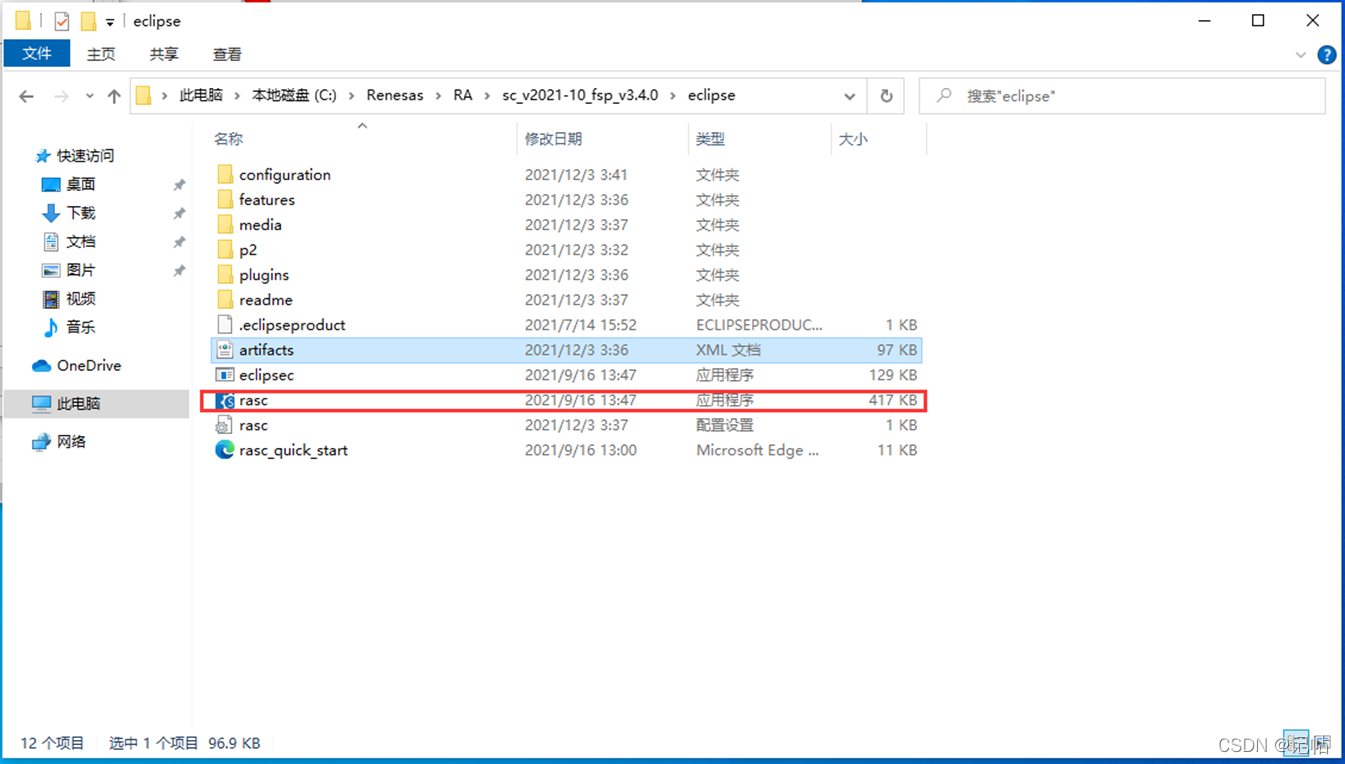Unpin Documents via its pin icon
The image size is (1345, 764).
coord(179,242)
